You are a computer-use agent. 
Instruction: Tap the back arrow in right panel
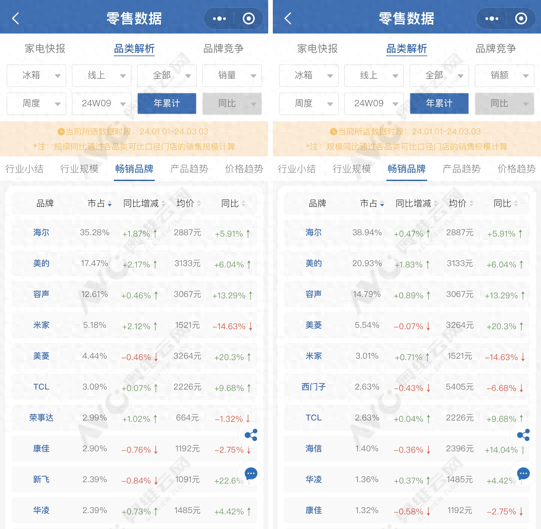pyautogui.click(x=288, y=18)
